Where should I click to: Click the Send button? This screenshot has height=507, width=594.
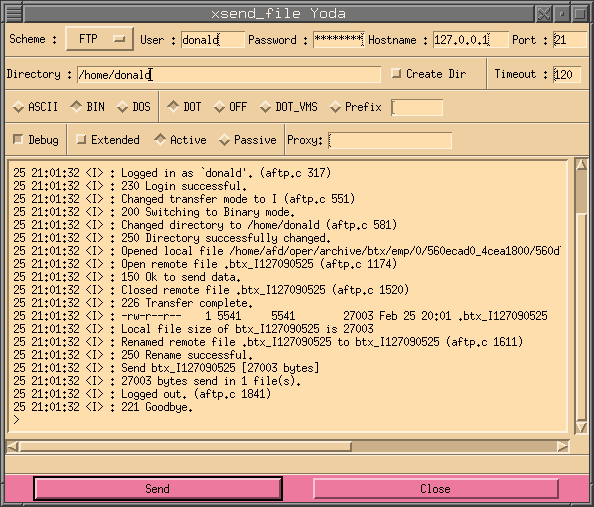[x=158, y=488]
